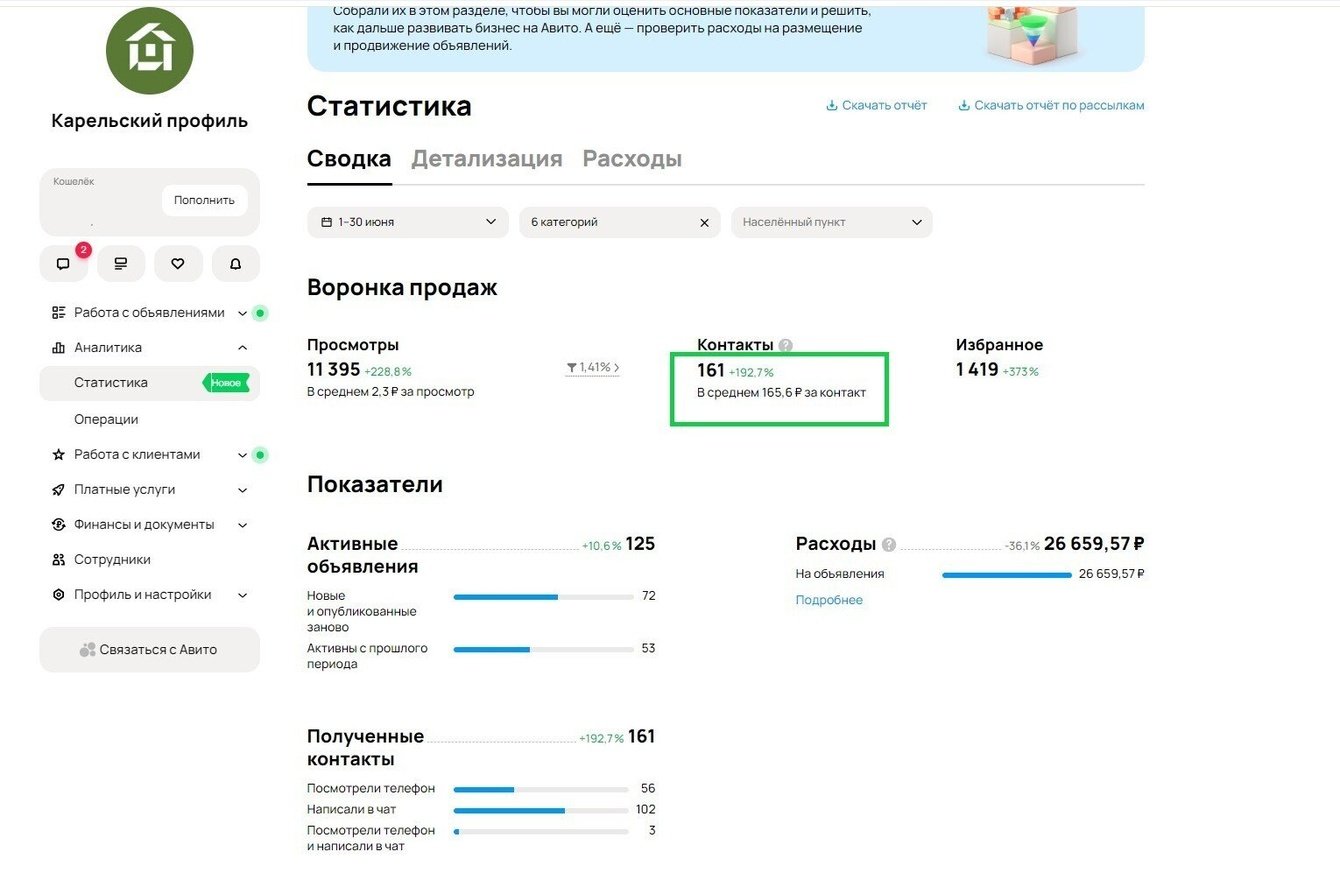Click download icon beside Скачать отчёт

pos(831,105)
